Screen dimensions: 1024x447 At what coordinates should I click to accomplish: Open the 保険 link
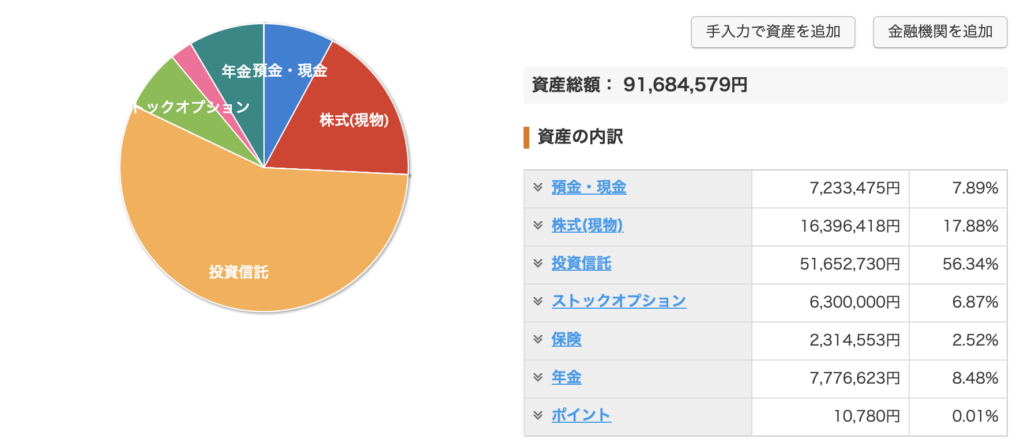(x=566, y=339)
